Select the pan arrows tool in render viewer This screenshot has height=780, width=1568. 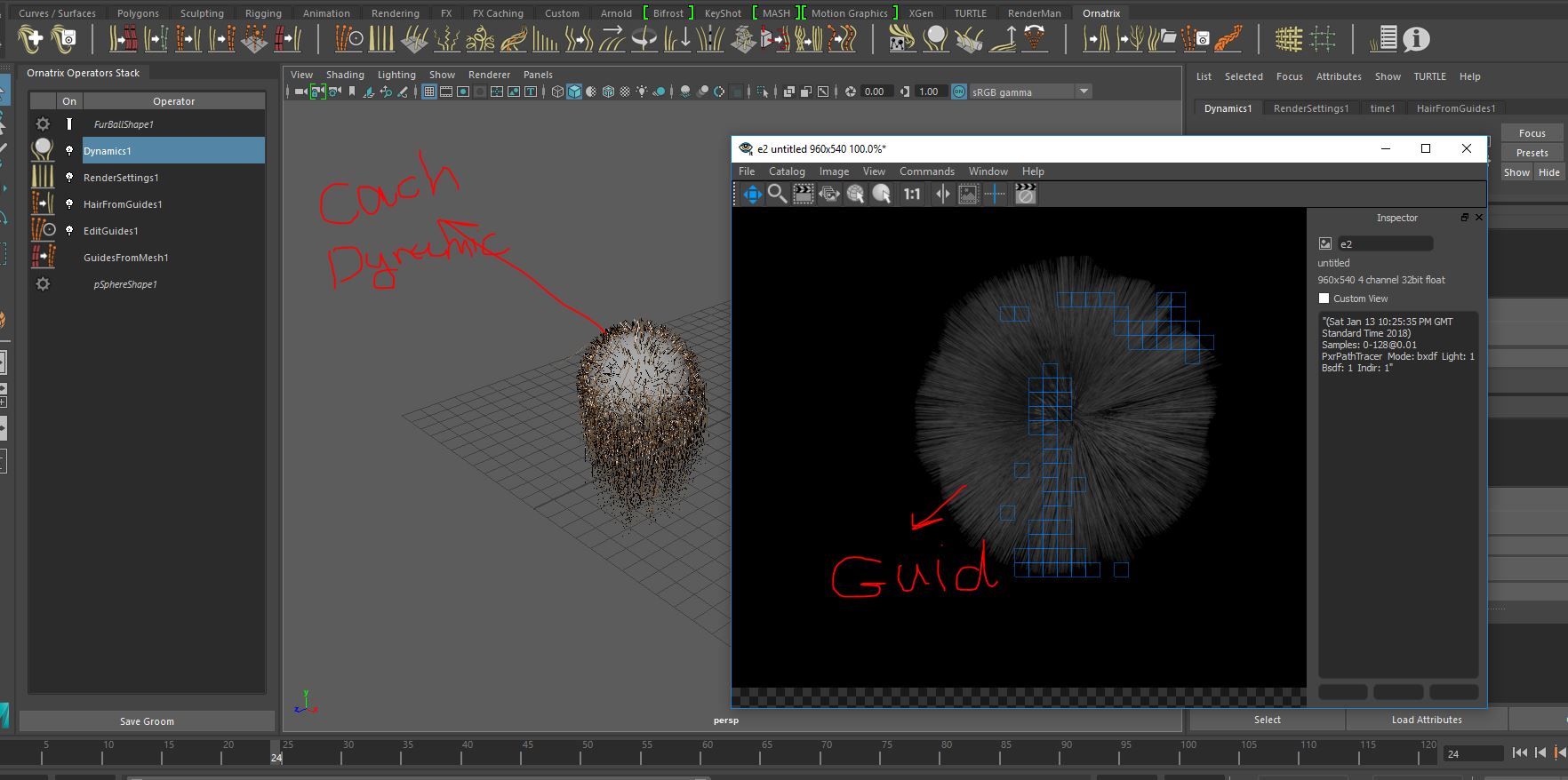(x=752, y=194)
